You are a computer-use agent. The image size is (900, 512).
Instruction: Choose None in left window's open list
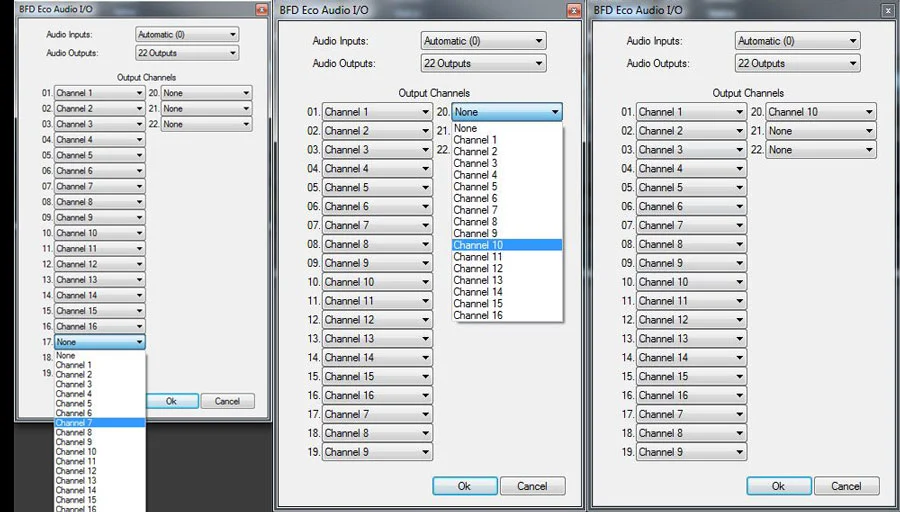(100, 355)
